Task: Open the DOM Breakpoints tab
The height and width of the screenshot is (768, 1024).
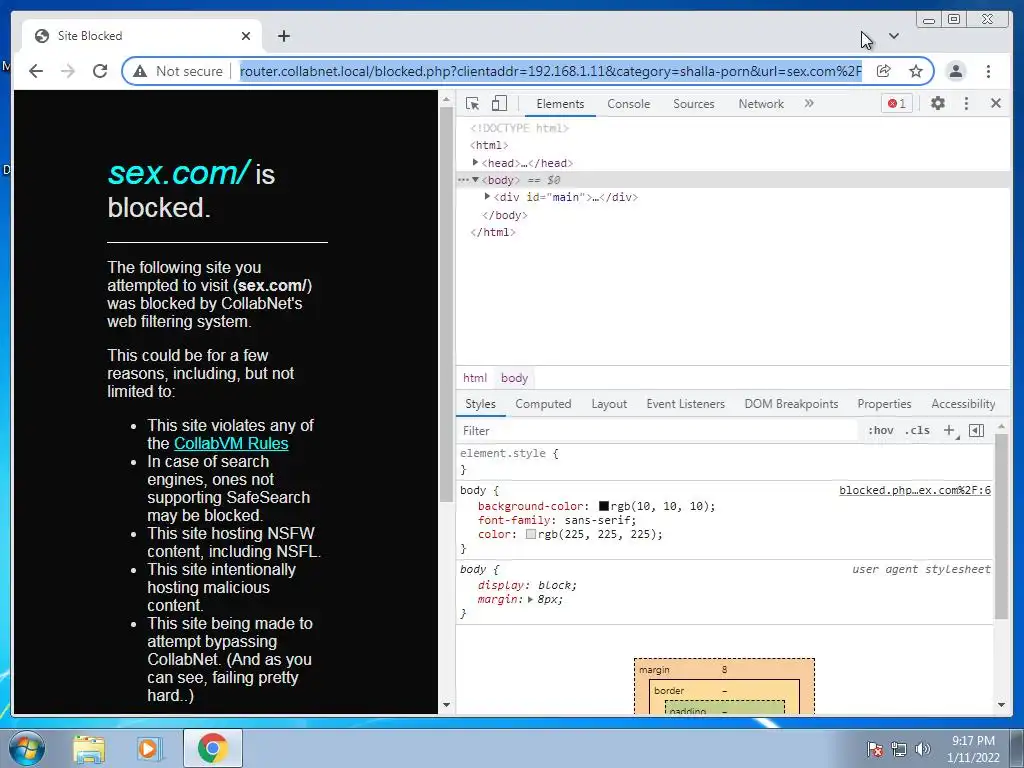Action: click(x=792, y=404)
